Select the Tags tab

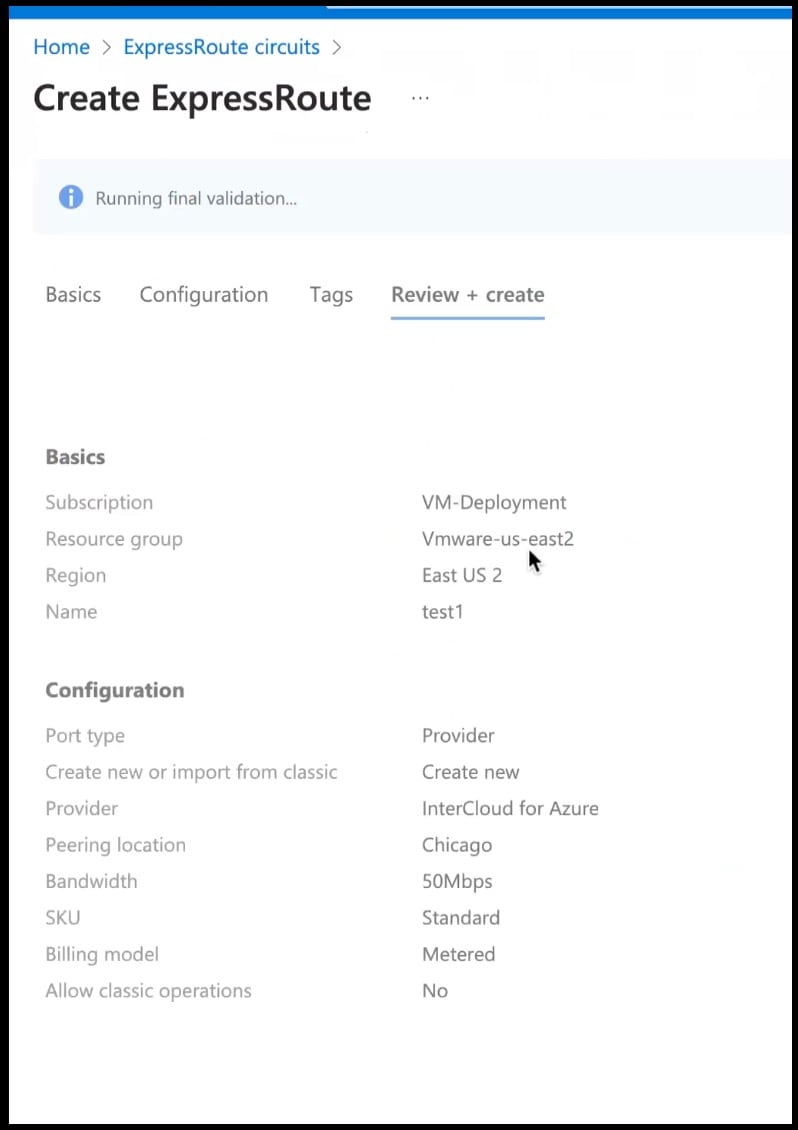pyautogui.click(x=331, y=294)
